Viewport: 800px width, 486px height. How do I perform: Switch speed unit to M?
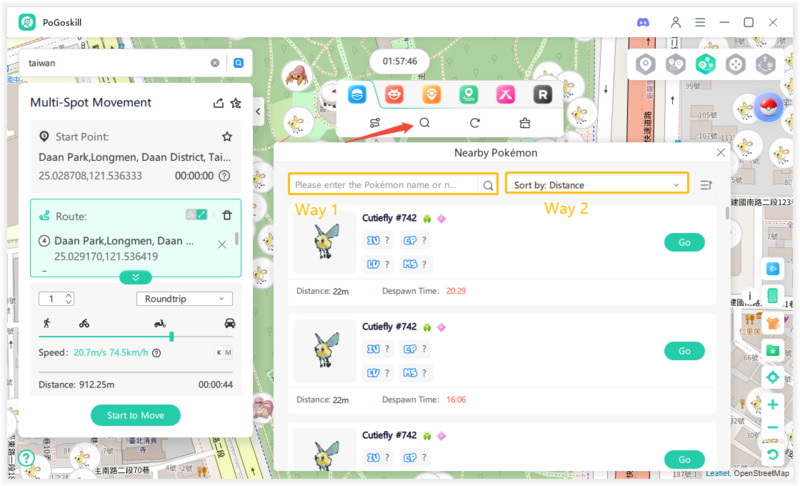tap(230, 352)
